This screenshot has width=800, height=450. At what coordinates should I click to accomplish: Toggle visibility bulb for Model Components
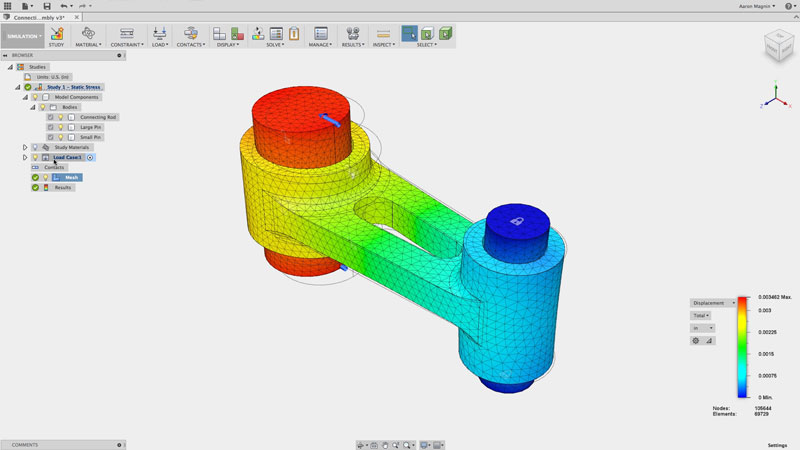point(35,97)
